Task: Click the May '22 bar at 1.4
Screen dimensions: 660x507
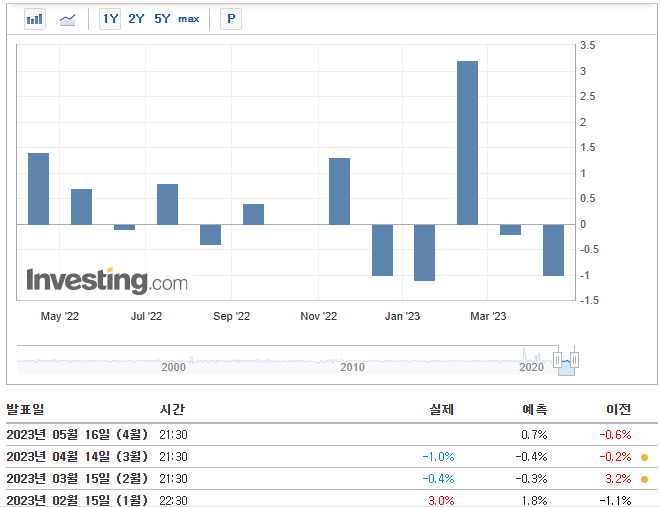Action: click(38, 189)
